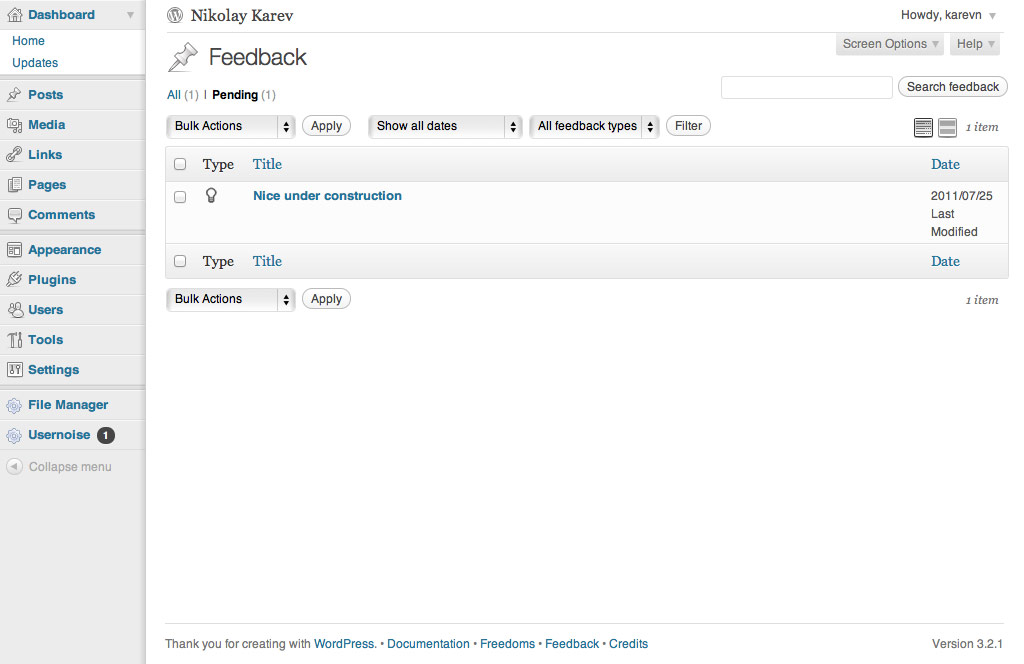The height and width of the screenshot is (664, 1024).
Task: Tick the footer select-all checkbox
Action: coord(180,261)
